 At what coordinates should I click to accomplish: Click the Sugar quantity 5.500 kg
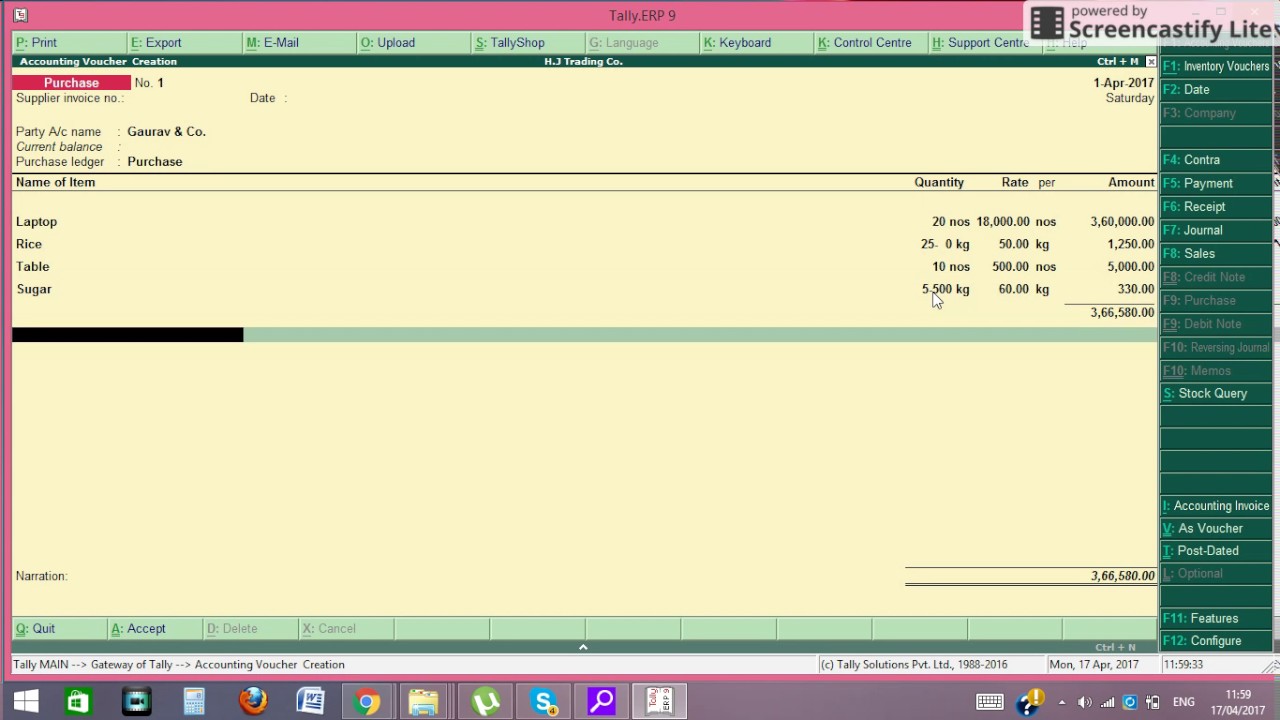945,289
